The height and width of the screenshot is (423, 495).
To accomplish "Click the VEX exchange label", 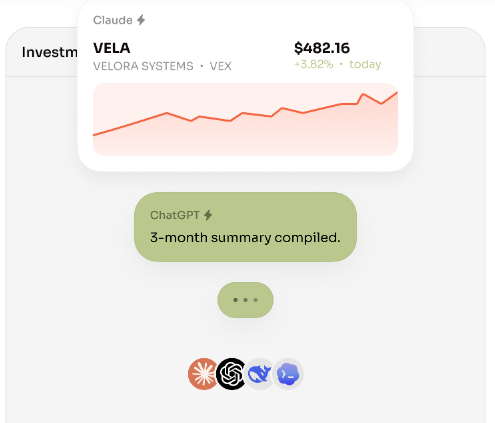I will tap(220, 66).
